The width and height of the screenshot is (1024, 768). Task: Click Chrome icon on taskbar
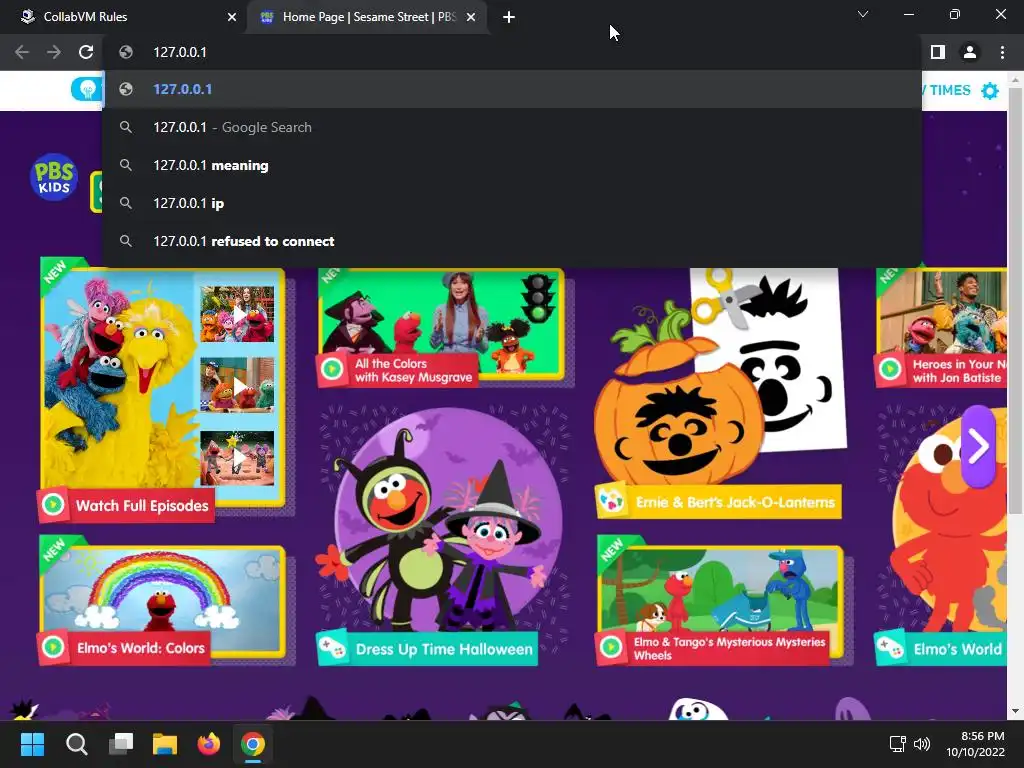(x=253, y=744)
